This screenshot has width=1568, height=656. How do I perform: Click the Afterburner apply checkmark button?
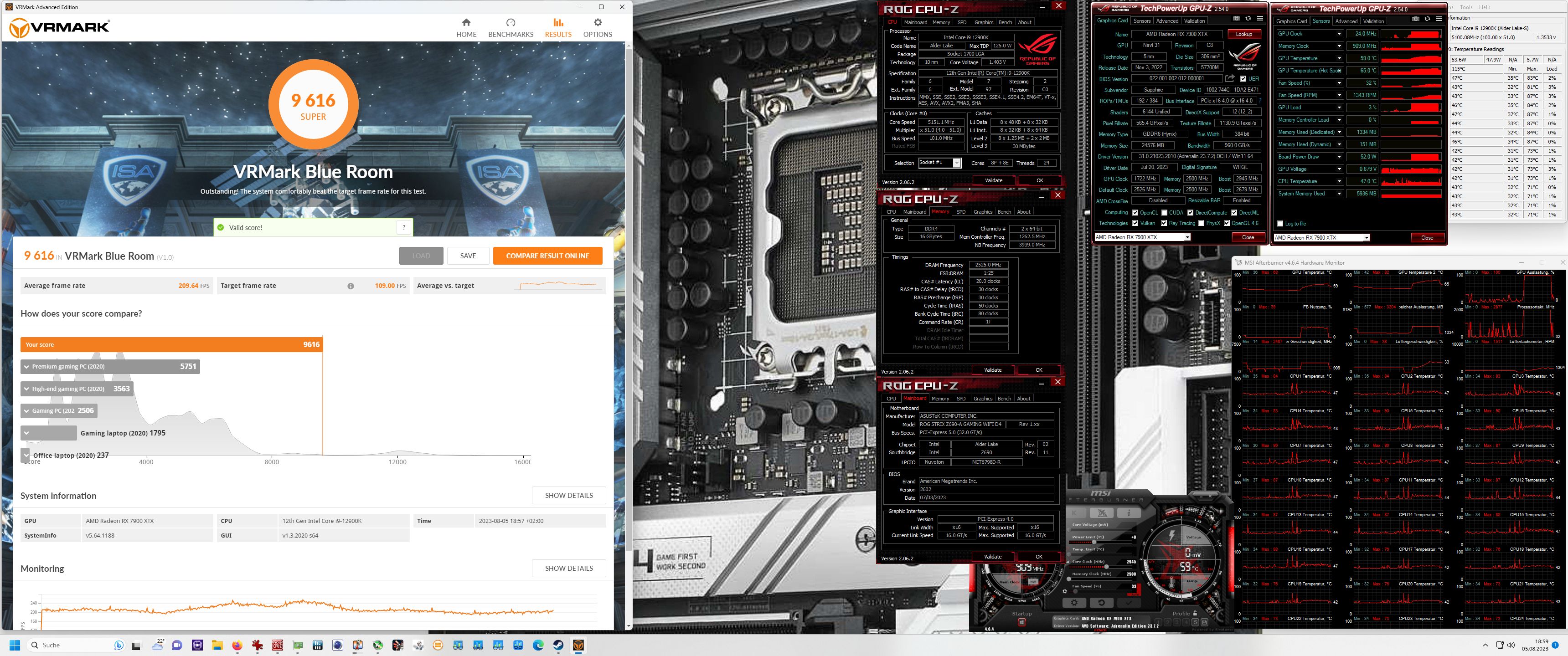point(1129,603)
